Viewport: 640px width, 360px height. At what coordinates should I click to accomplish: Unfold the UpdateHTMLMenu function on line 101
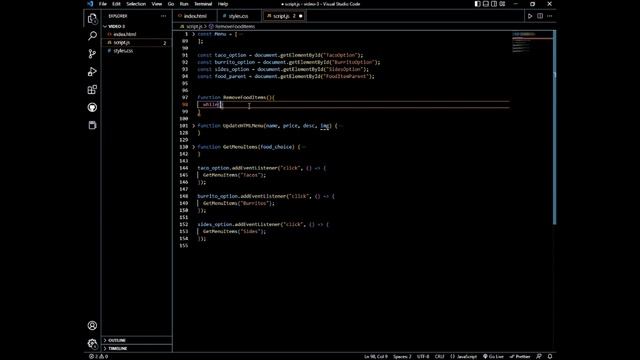point(194,126)
